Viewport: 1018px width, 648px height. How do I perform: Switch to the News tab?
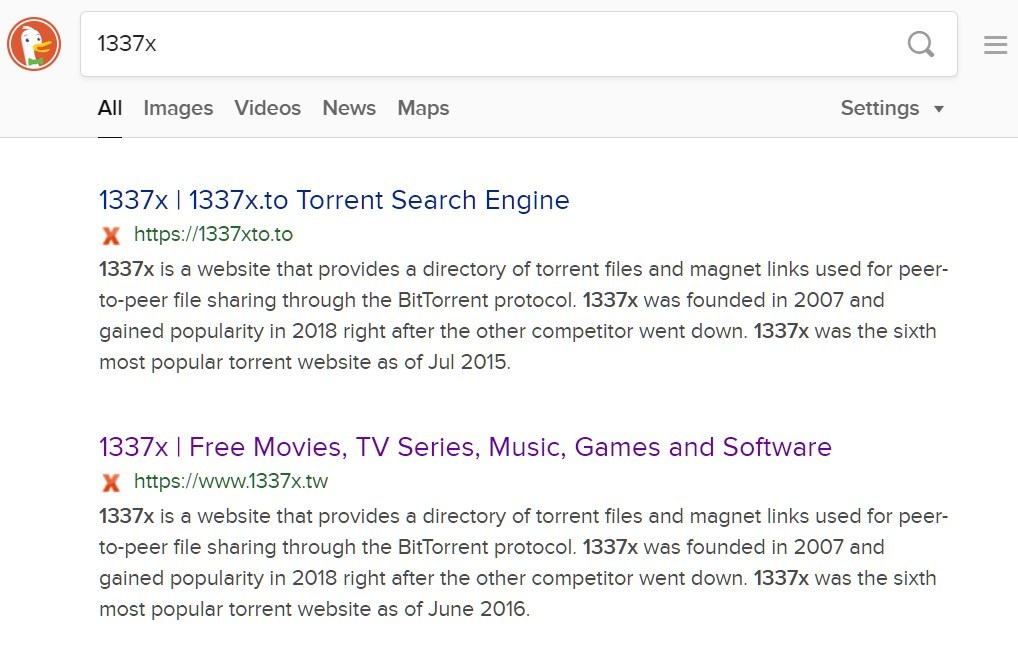click(x=349, y=108)
